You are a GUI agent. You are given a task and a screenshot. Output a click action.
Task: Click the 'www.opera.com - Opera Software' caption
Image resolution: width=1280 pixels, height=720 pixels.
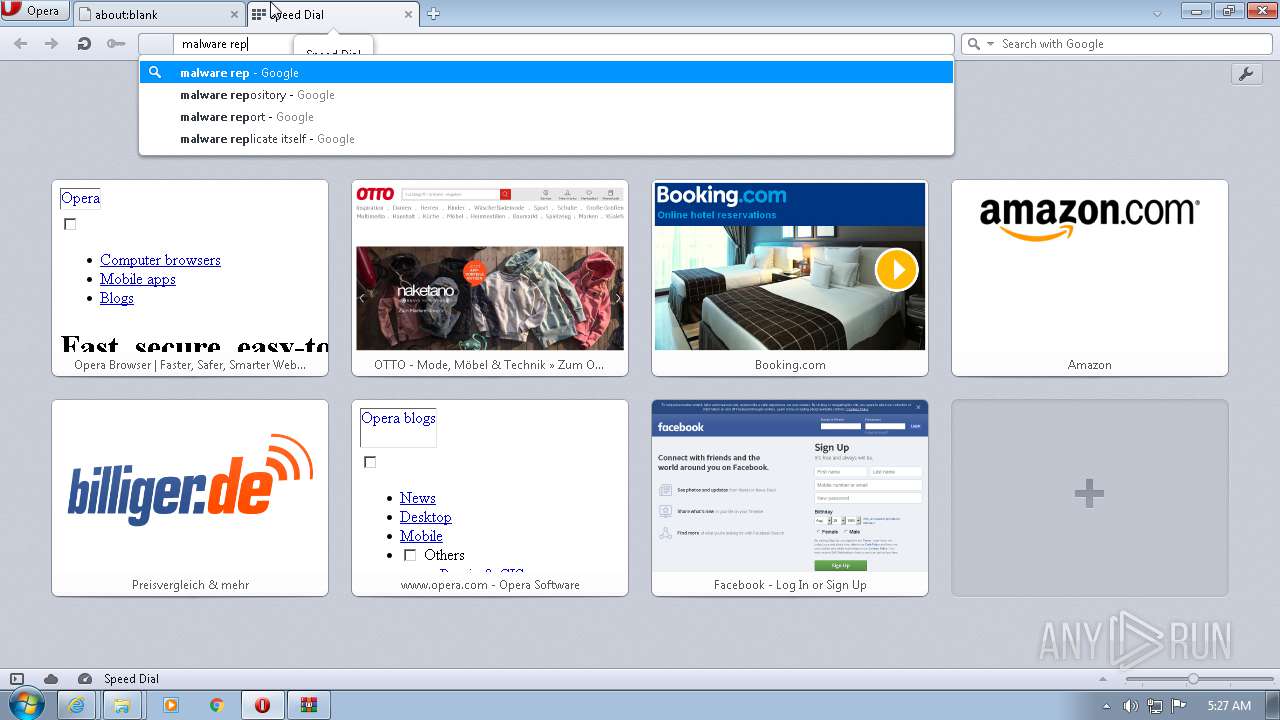(490, 585)
